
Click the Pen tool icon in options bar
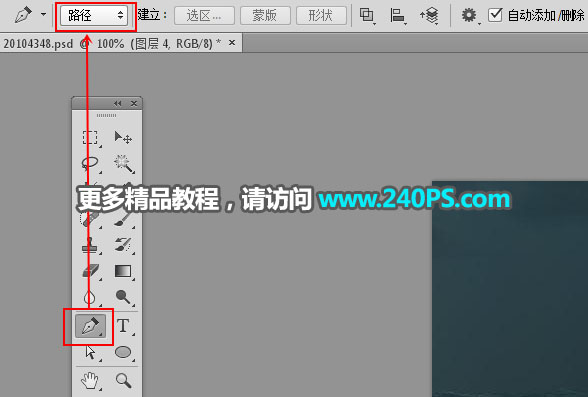click(22, 15)
